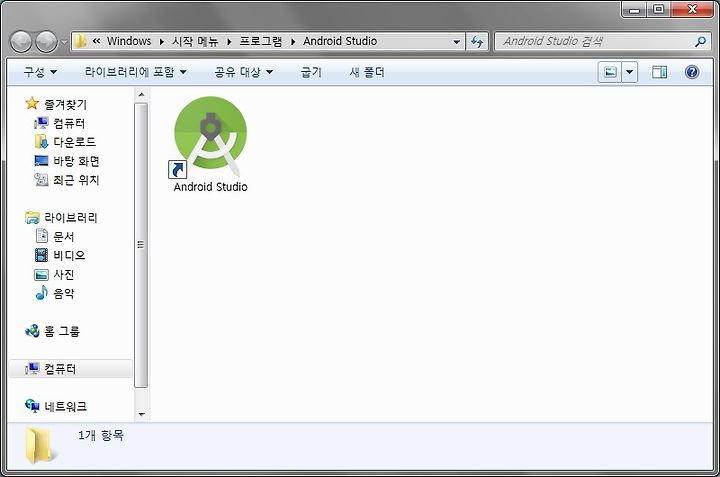Click navigation pane scrollbar down arrow

(x=141, y=414)
